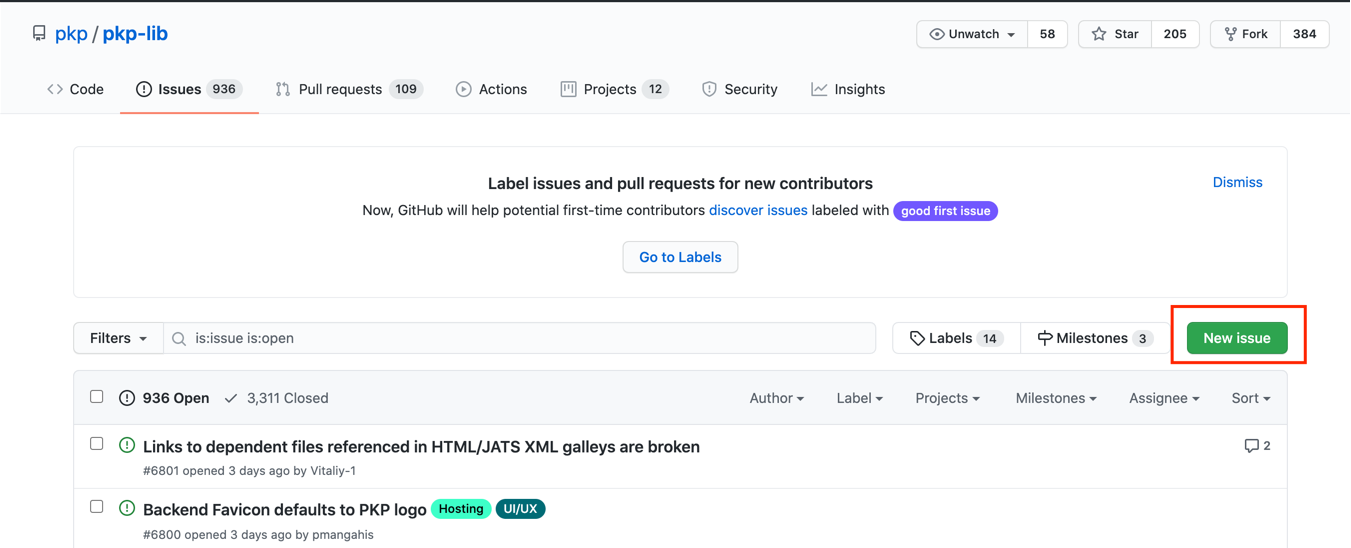Open the pkp organization link

[x=71, y=33]
